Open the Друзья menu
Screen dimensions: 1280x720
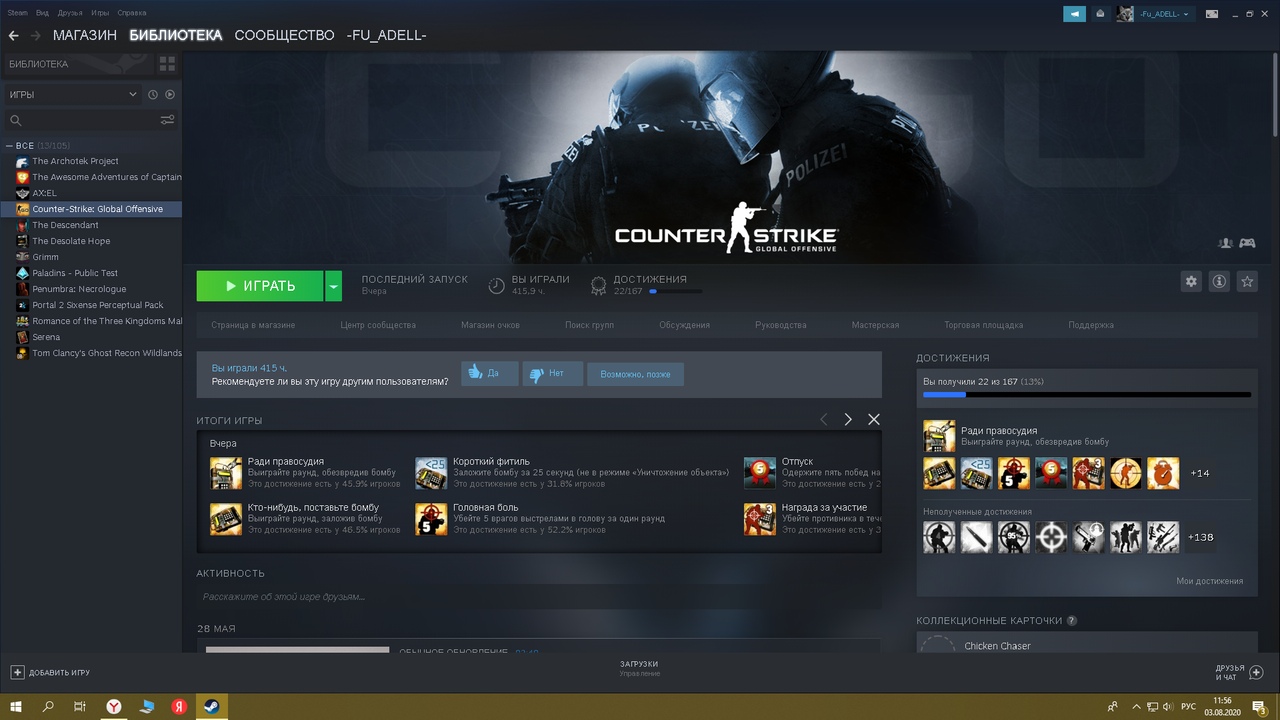(x=70, y=13)
